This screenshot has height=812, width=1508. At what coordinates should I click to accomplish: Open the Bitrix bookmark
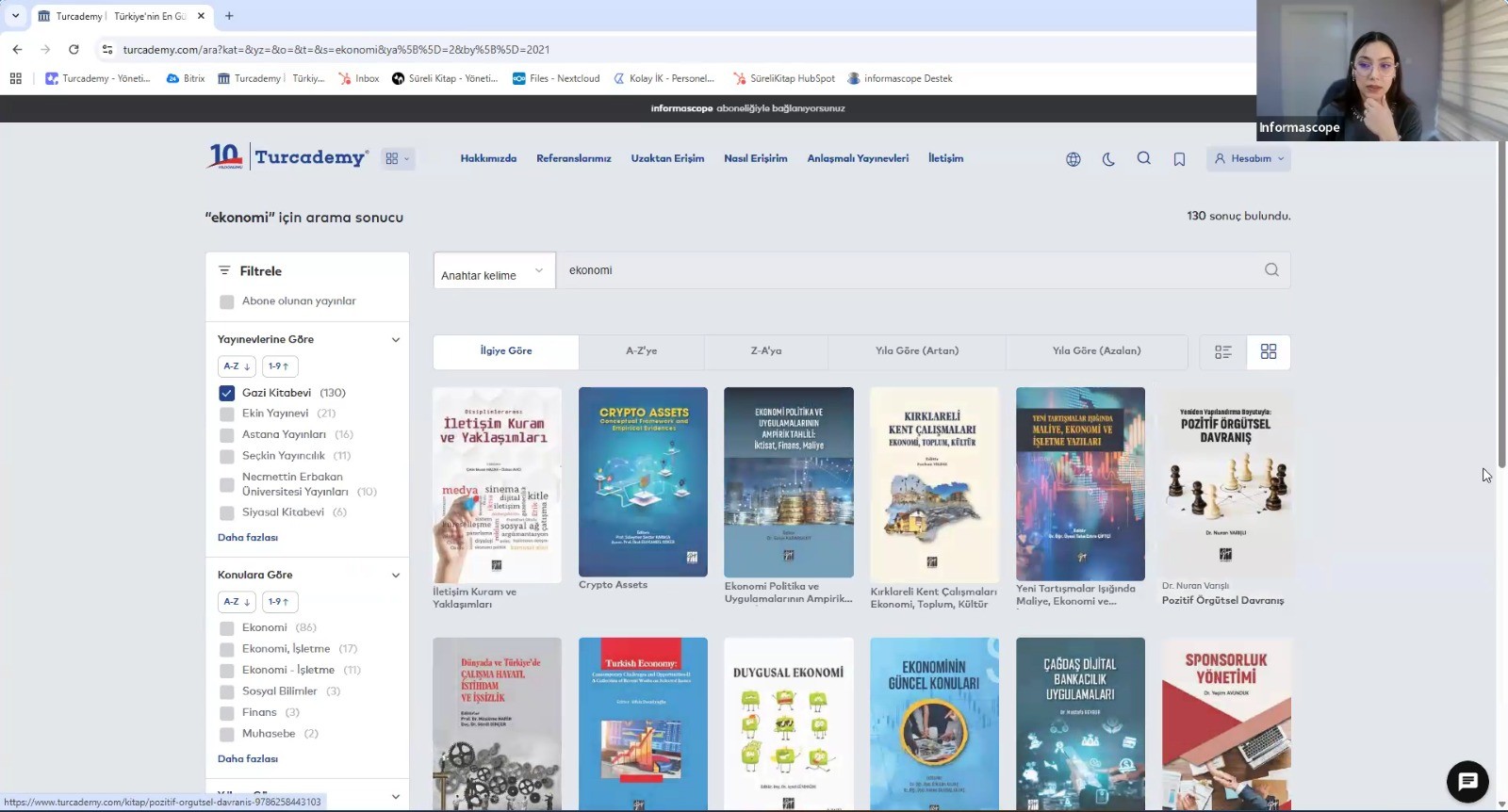186,78
